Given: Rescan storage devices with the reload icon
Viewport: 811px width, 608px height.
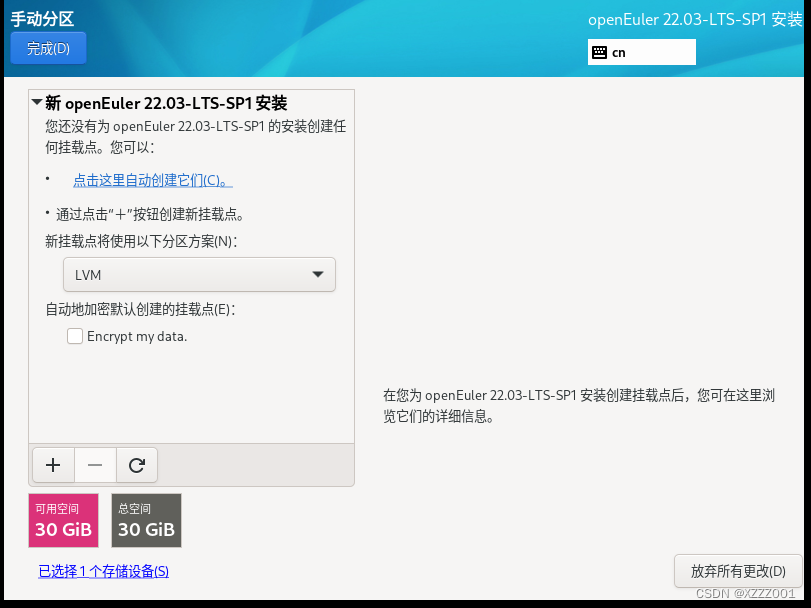Looking at the screenshot, I should pyautogui.click(x=136, y=465).
